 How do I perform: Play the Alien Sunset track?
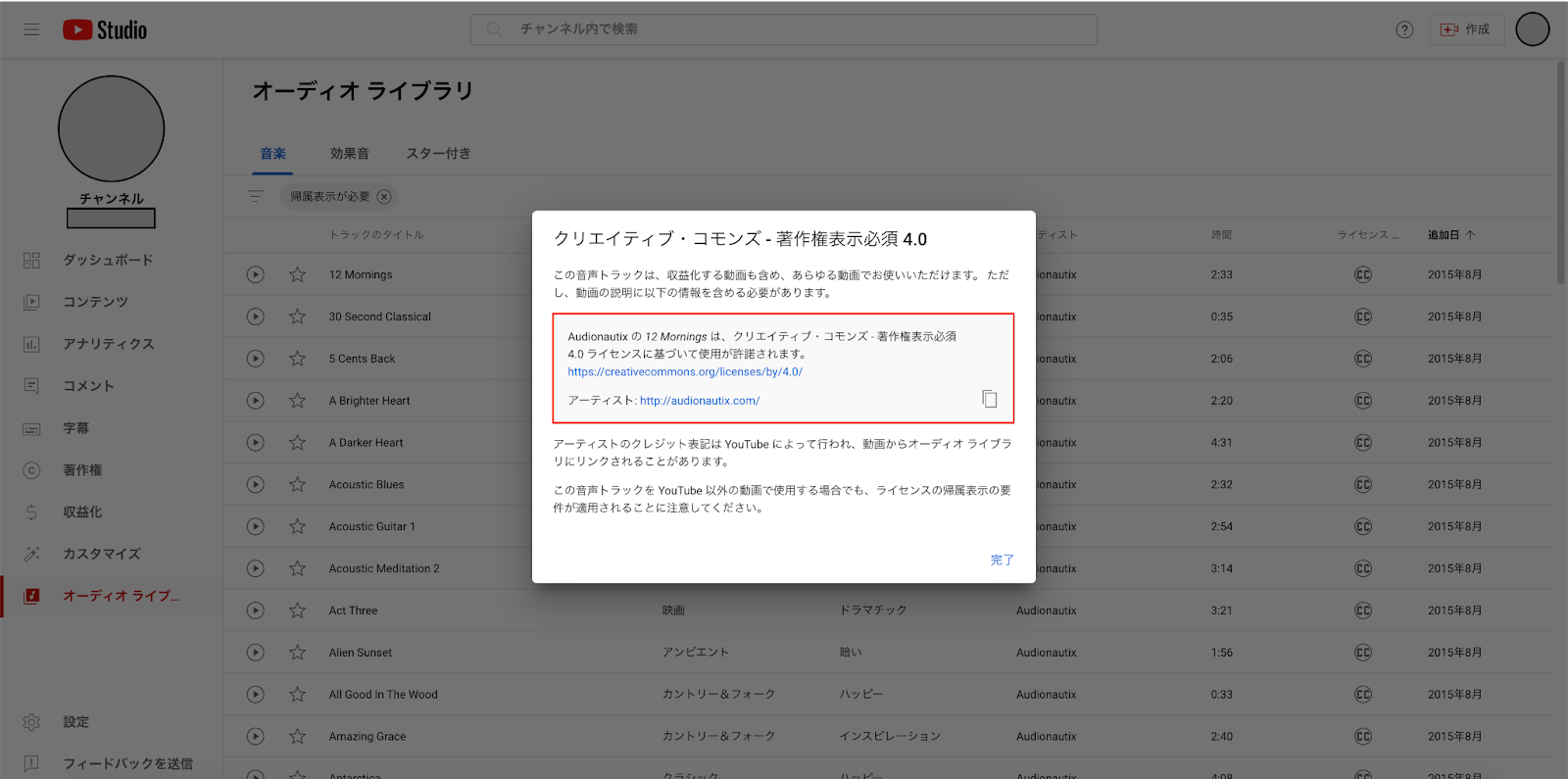pos(255,653)
